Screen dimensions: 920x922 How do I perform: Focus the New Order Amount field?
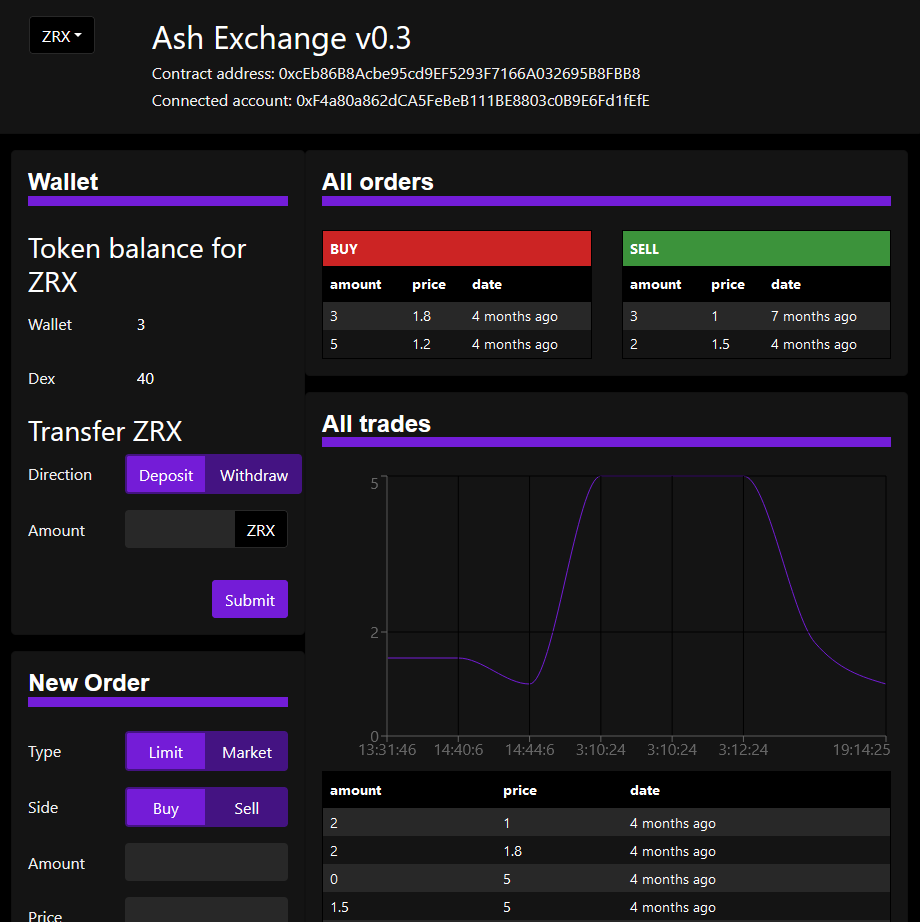click(x=206, y=862)
